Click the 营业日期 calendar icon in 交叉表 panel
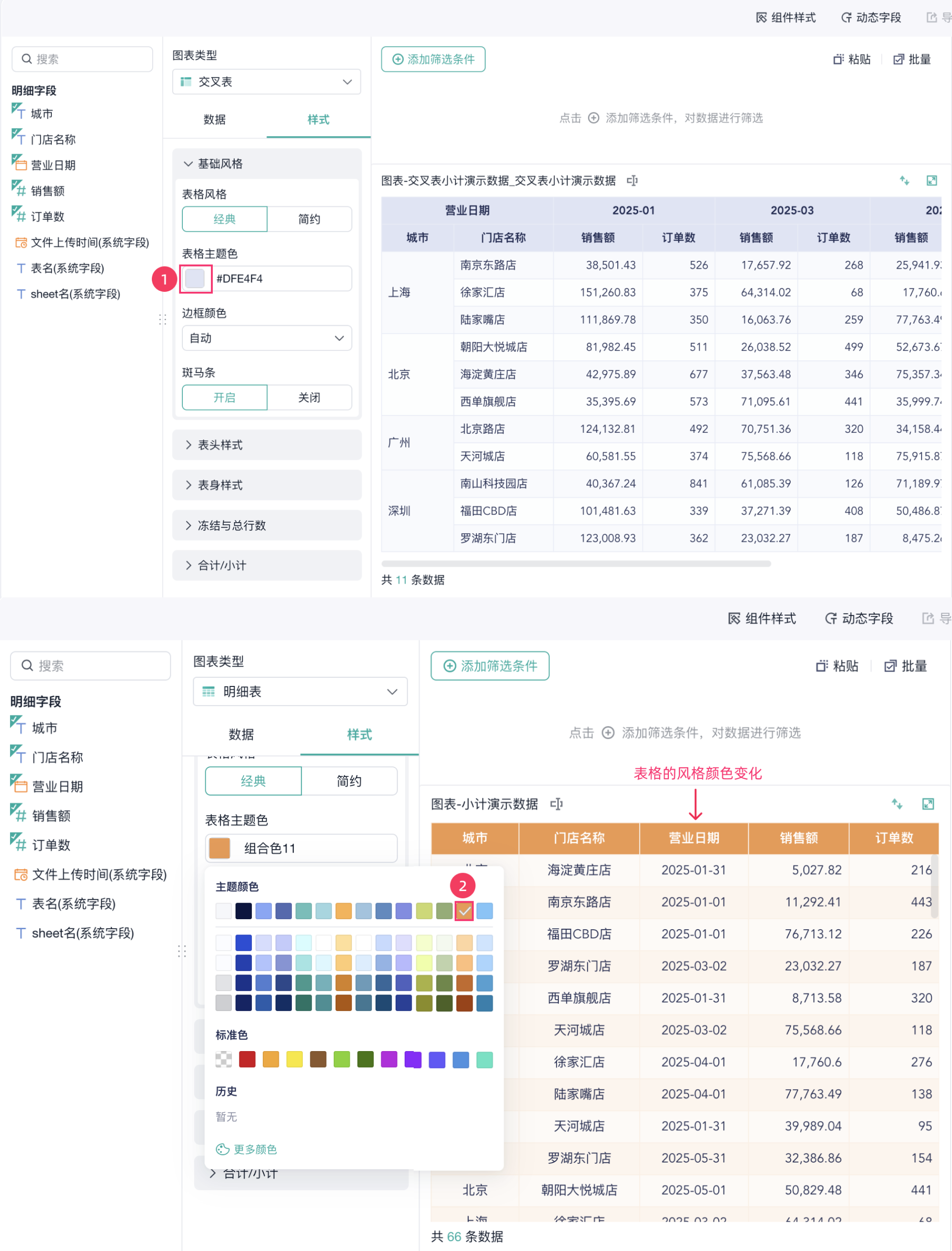 click(19, 163)
